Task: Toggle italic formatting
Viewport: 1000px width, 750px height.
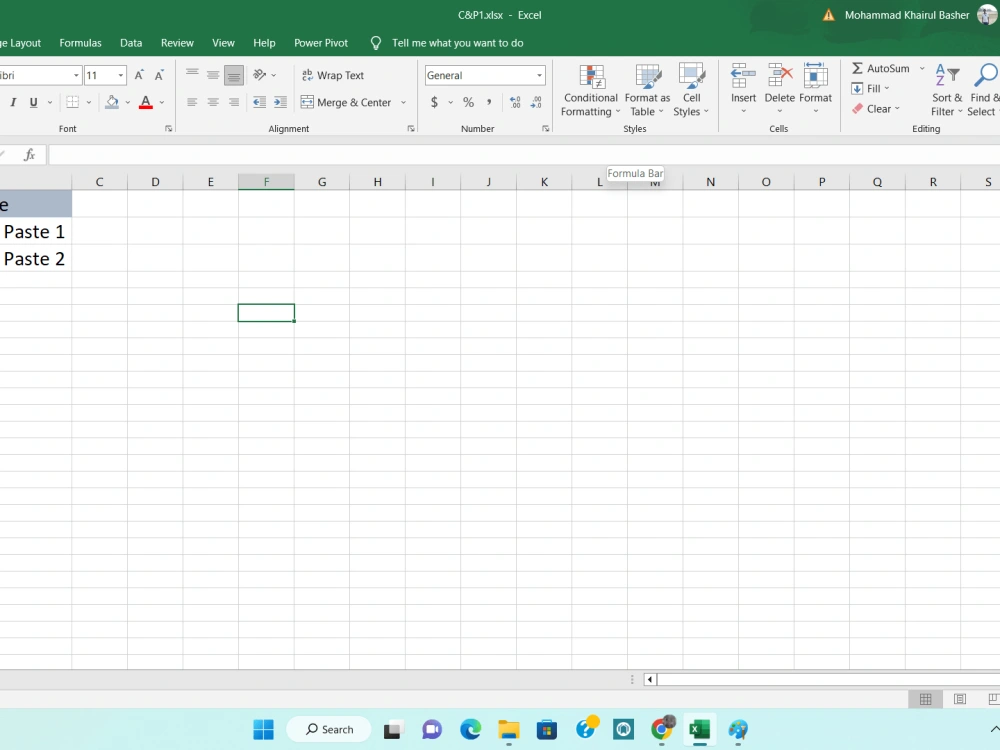Action: (x=13, y=102)
